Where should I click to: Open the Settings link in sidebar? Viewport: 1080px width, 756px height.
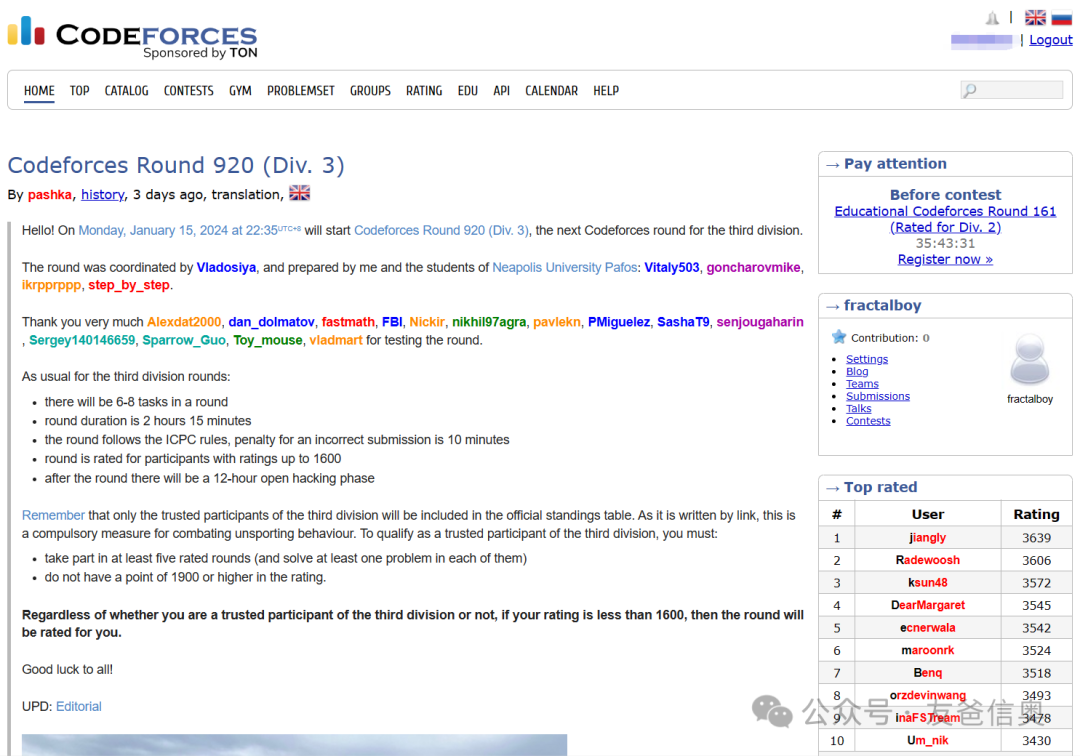pos(866,359)
